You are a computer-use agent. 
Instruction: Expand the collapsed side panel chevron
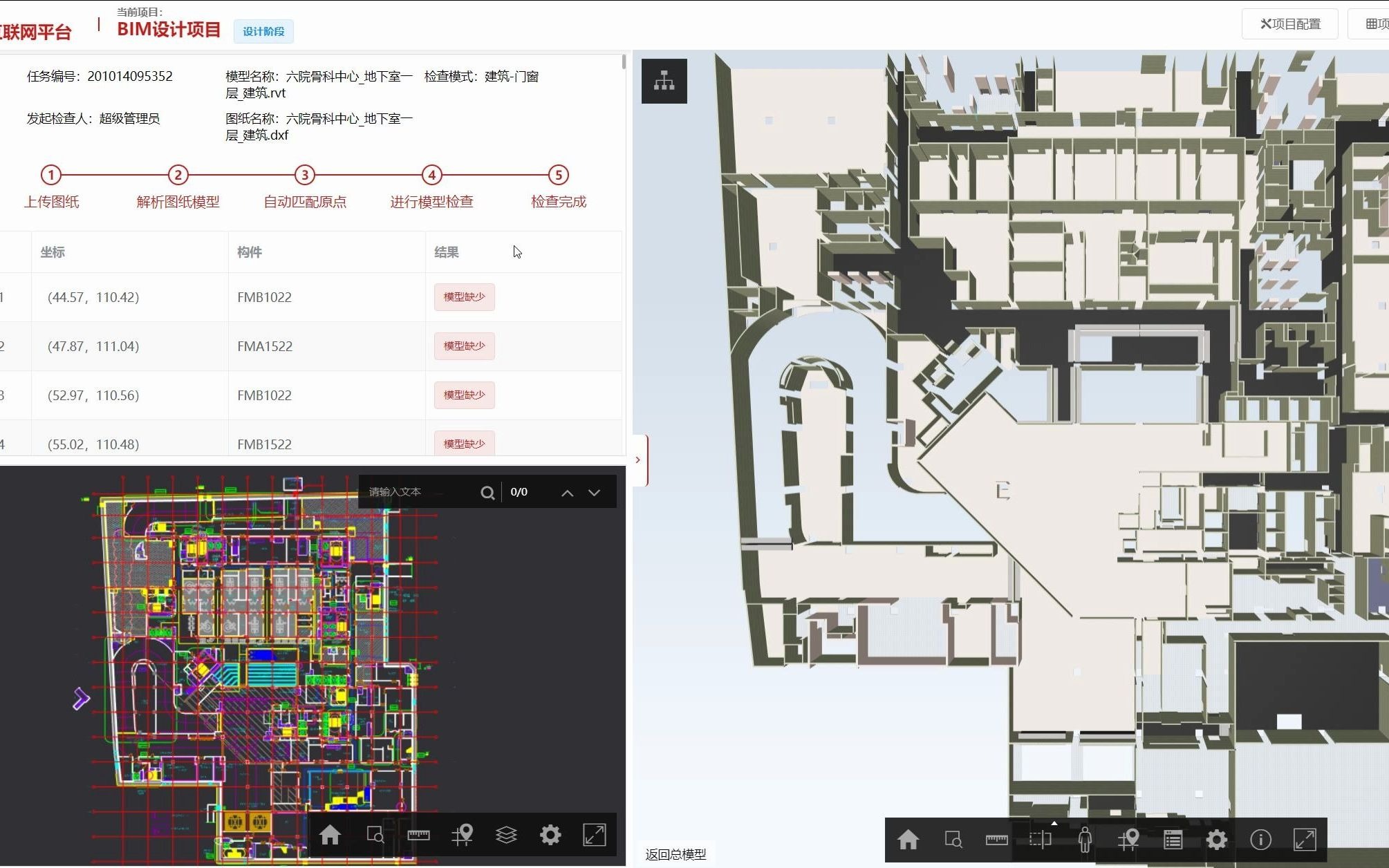[x=638, y=460]
